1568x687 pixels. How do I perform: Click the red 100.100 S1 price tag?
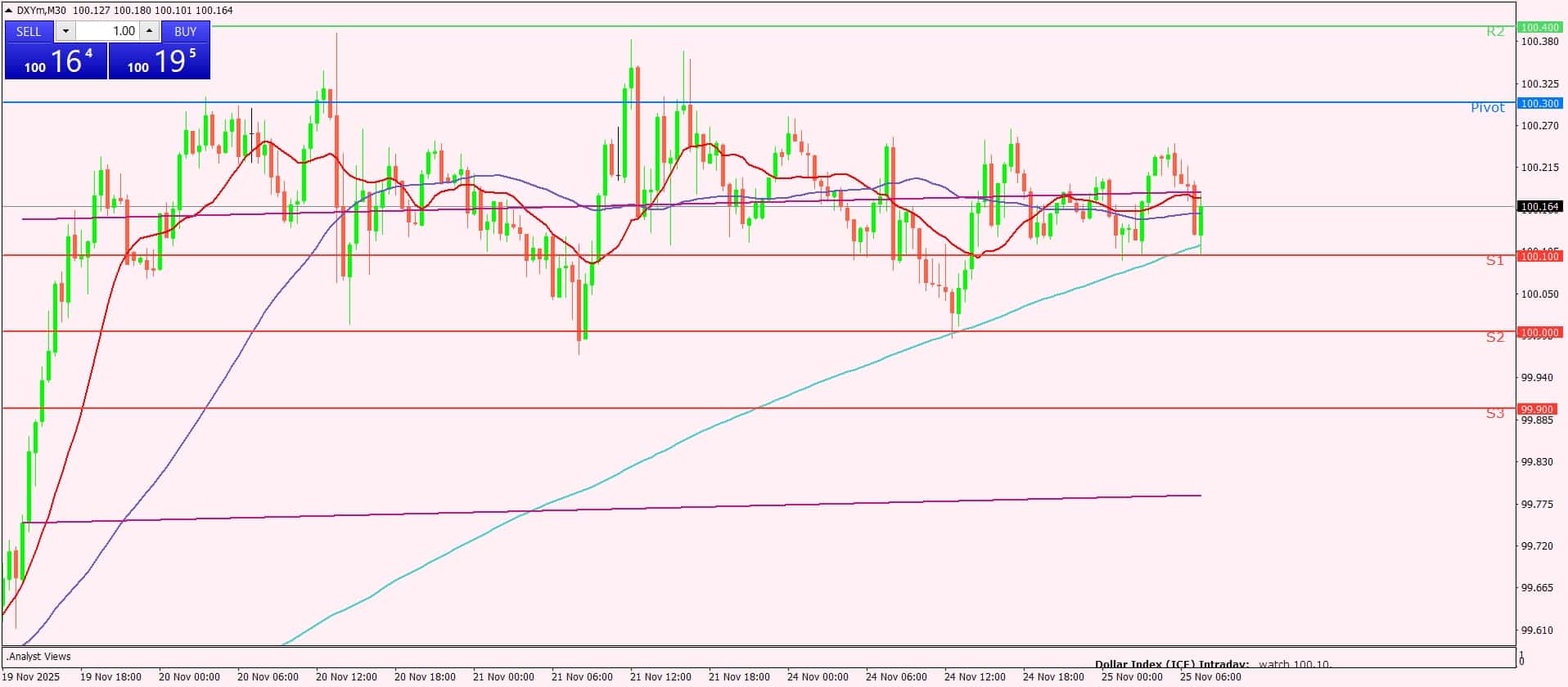(1539, 256)
